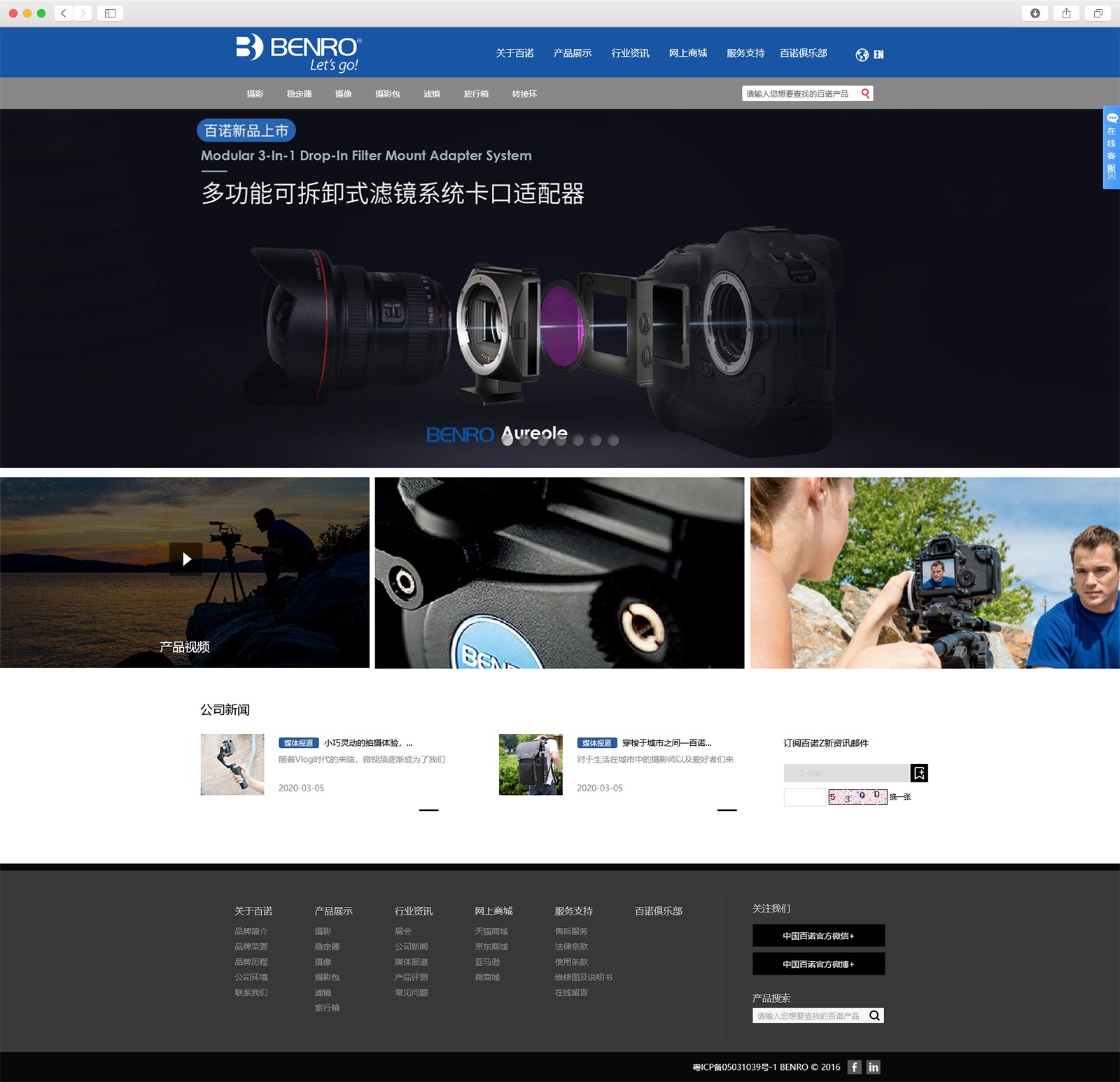Open footer link 京东商城
1120x1082 pixels.
491,946
